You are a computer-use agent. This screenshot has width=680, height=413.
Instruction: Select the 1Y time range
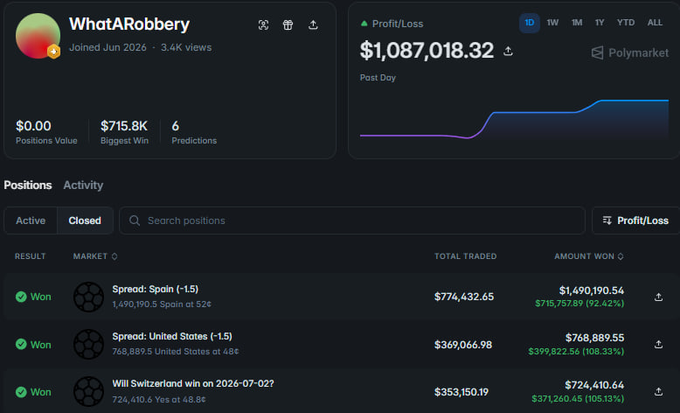599,23
